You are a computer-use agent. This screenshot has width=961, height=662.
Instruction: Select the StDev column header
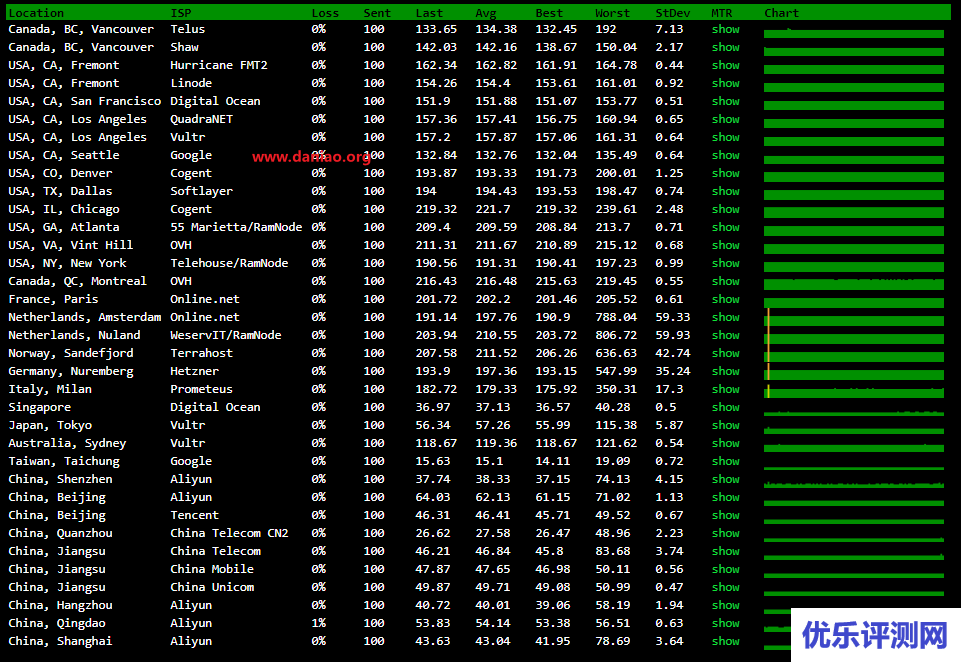[672, 13]
